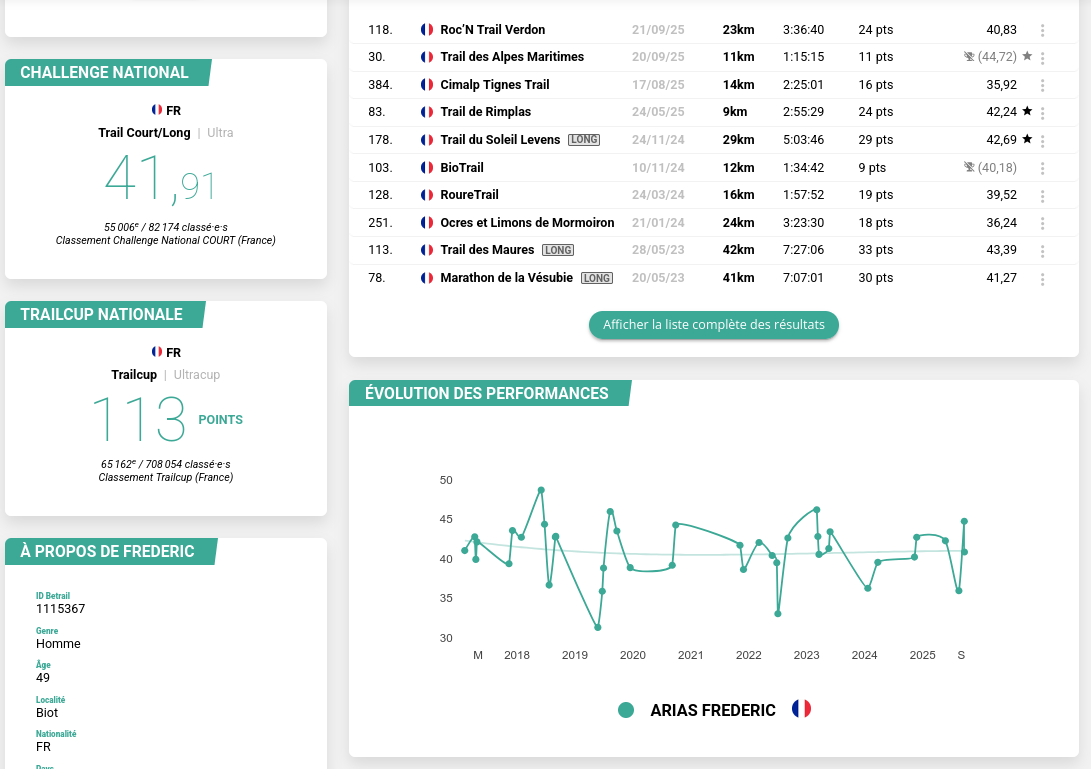The width and height of the screenshot is (1091, 769).
Task: Click Afficher la liste complète des résultats
Action: pyautogui.click(x=713, y=325)
